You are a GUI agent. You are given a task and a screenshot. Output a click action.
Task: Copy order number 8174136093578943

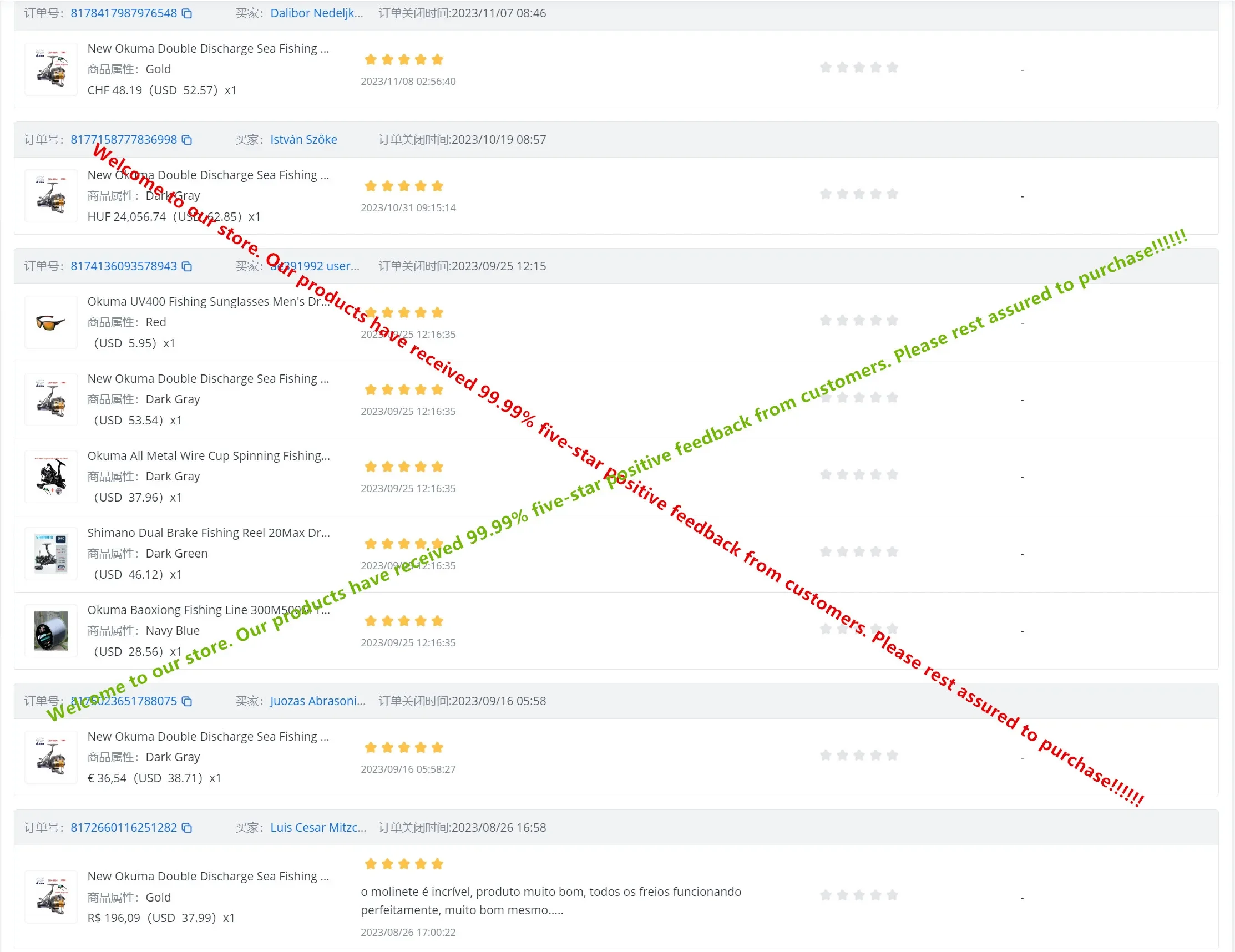click(x=186, y=266)
